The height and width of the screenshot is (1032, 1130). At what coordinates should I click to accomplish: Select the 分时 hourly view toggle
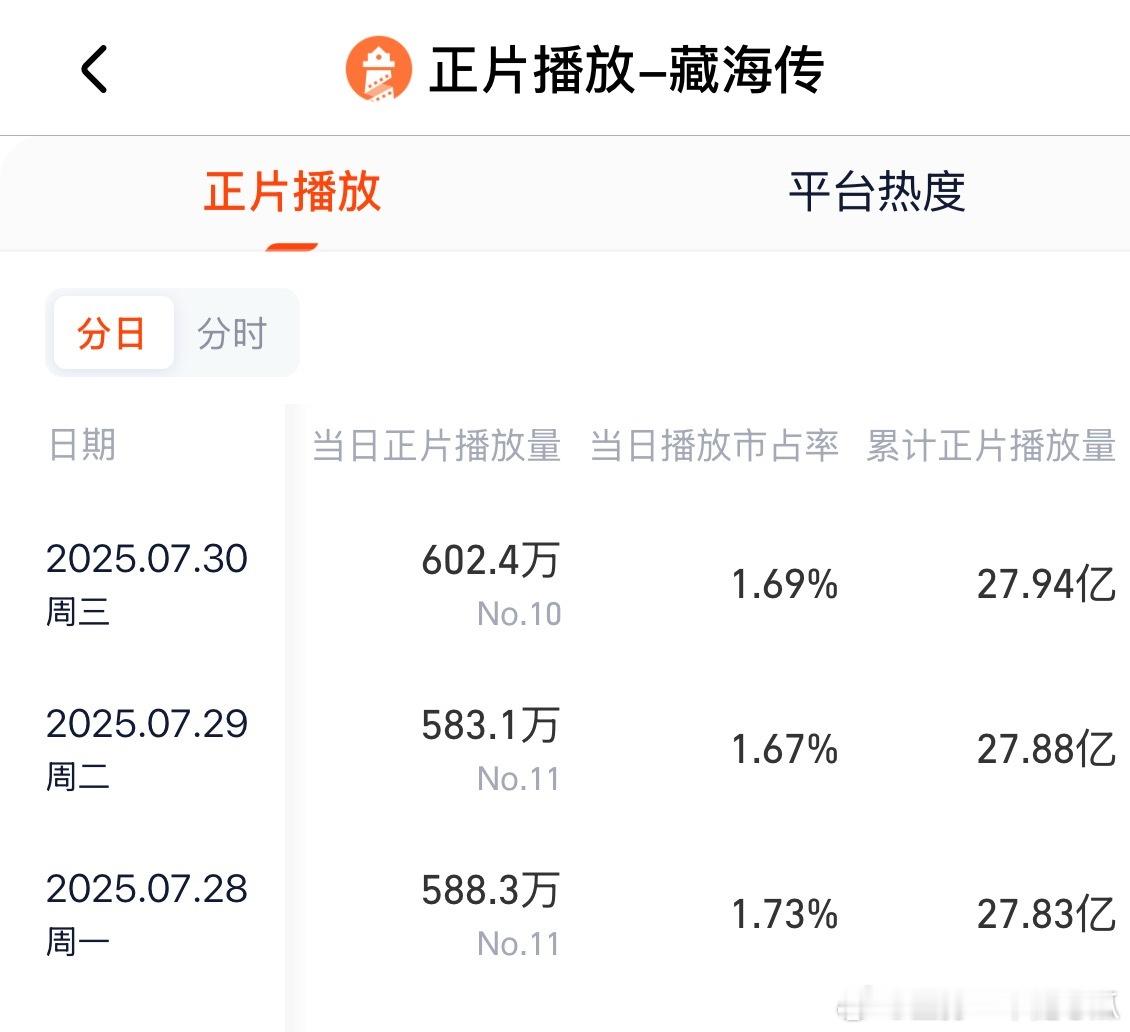coord(233,333)
